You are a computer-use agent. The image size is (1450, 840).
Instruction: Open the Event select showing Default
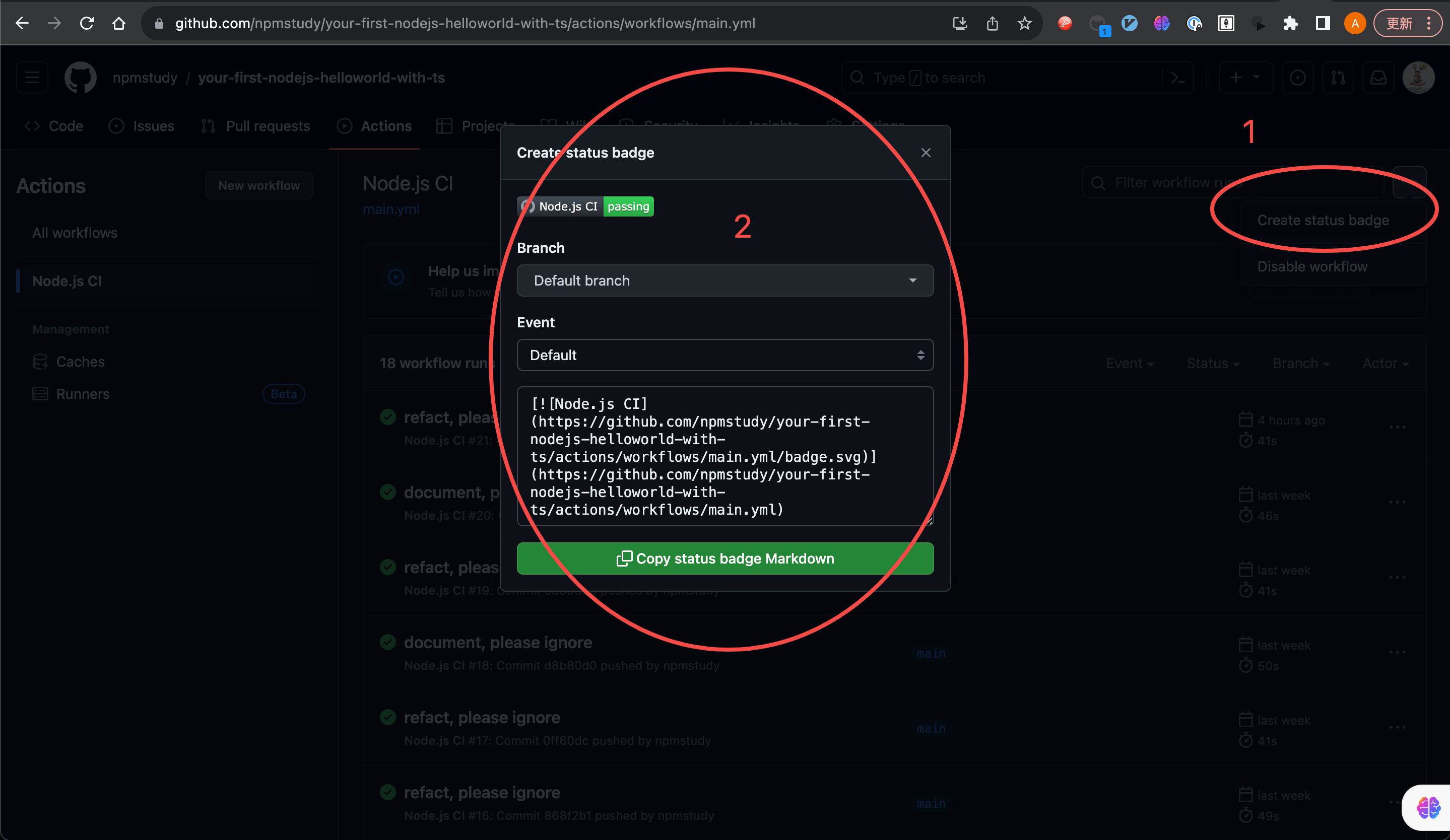[725, 355]
